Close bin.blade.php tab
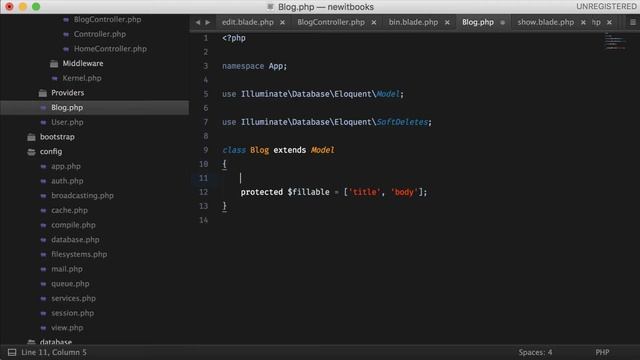The image size is (640, 360). click(x=447, y=22)
